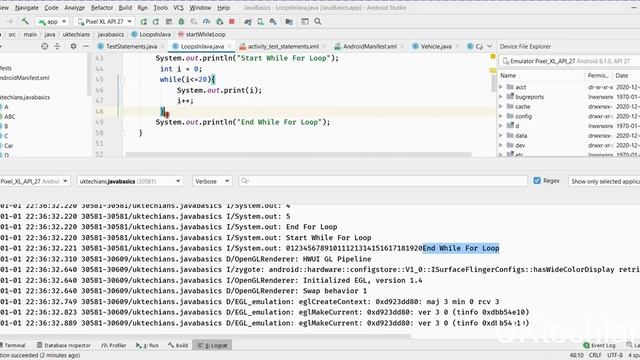Open the Database Inspector tool window
640x360 pixels.
coord(64,345)
